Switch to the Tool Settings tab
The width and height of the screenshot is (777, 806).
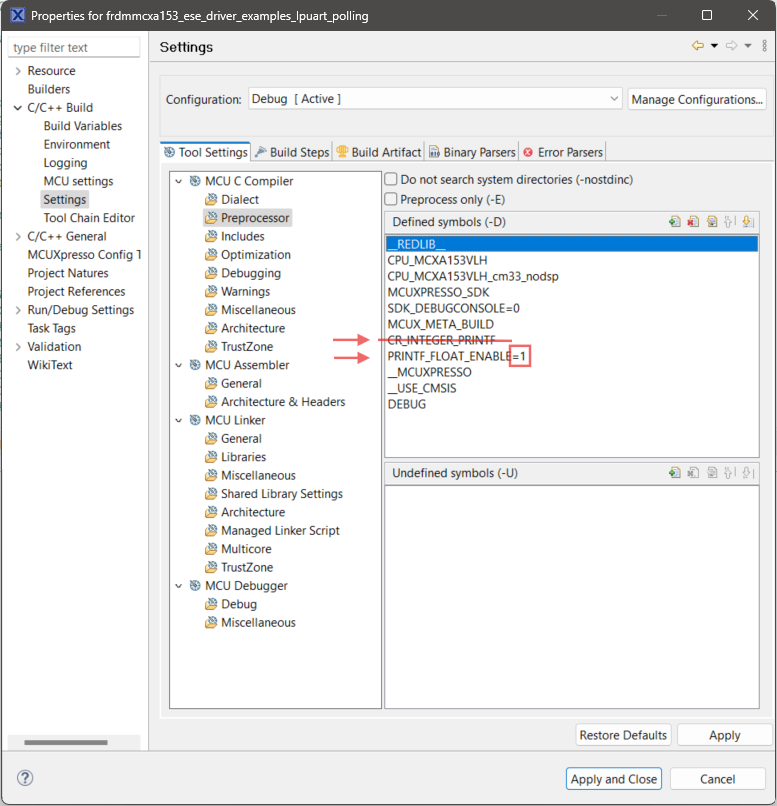coord(206,152)
